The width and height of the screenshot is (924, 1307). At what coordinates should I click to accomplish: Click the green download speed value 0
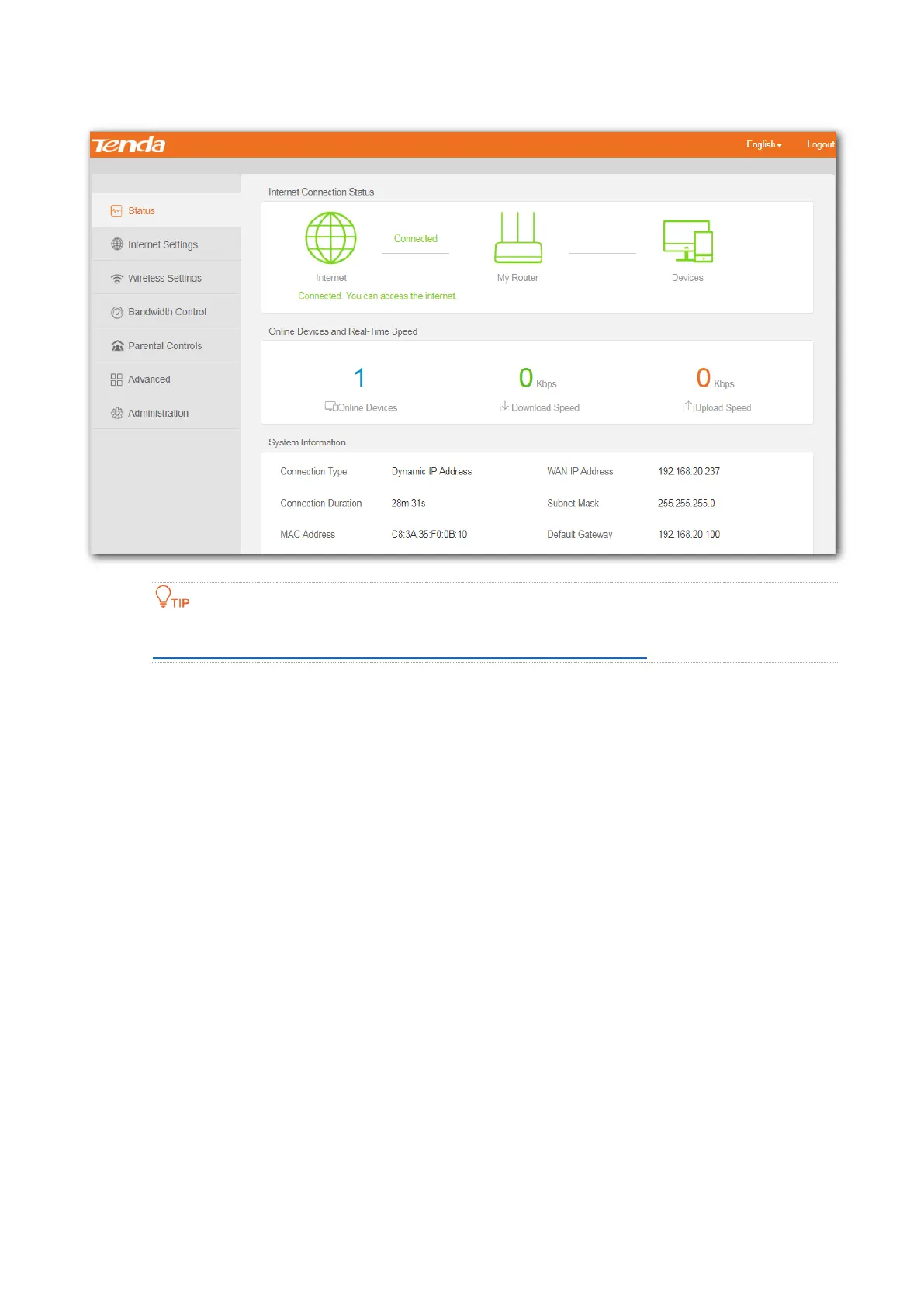click(526, 378)
